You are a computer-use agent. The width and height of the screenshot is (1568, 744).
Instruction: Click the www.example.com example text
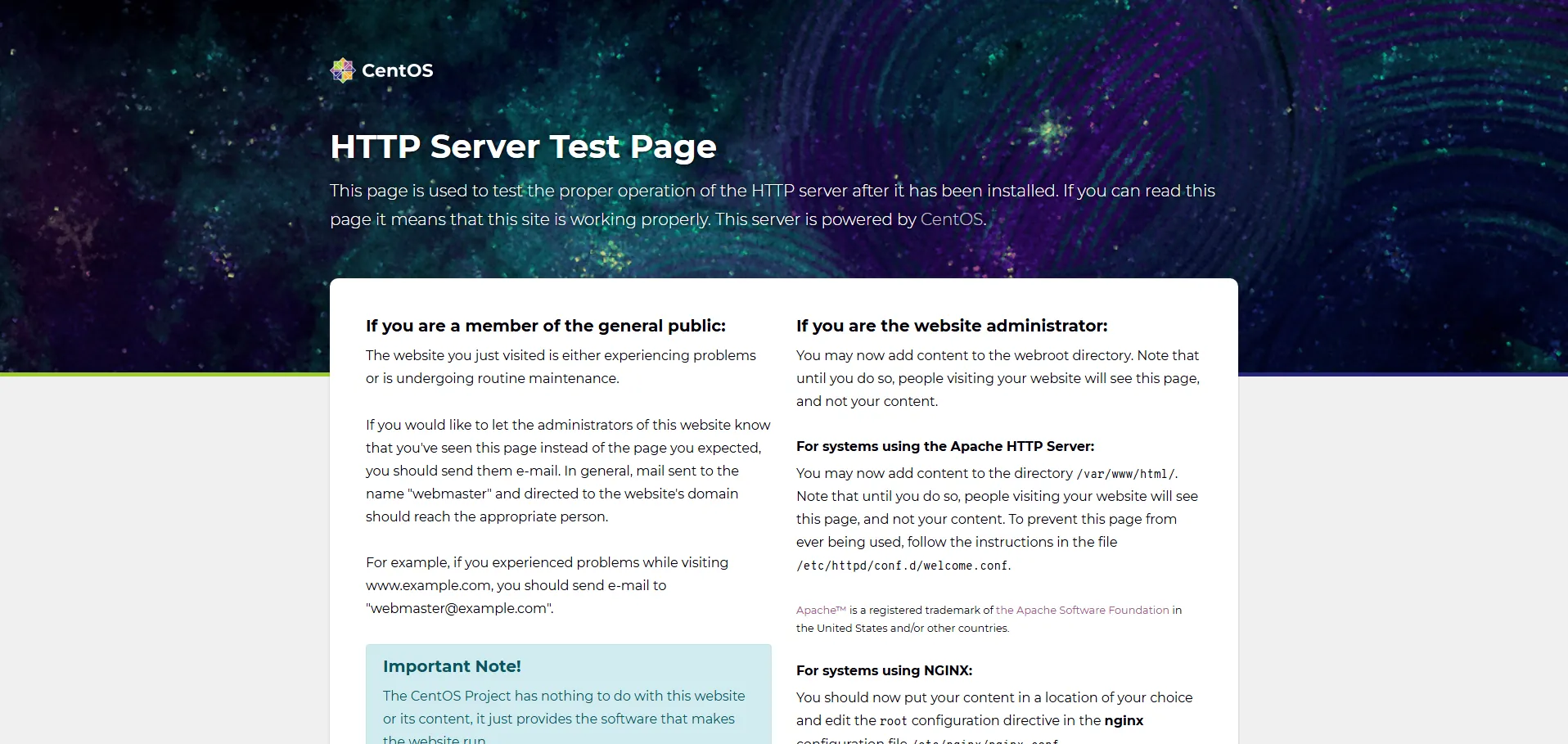pyautogui.click(x=428, y=585)
